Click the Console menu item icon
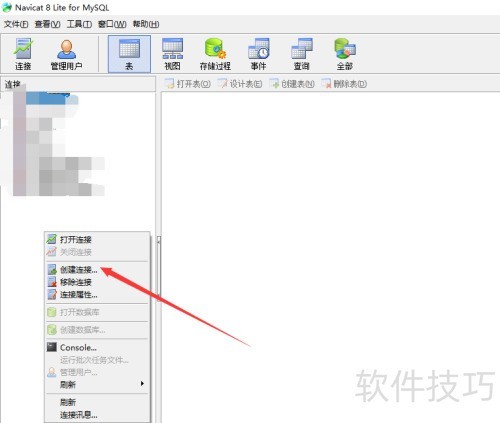 coord(52,347)
